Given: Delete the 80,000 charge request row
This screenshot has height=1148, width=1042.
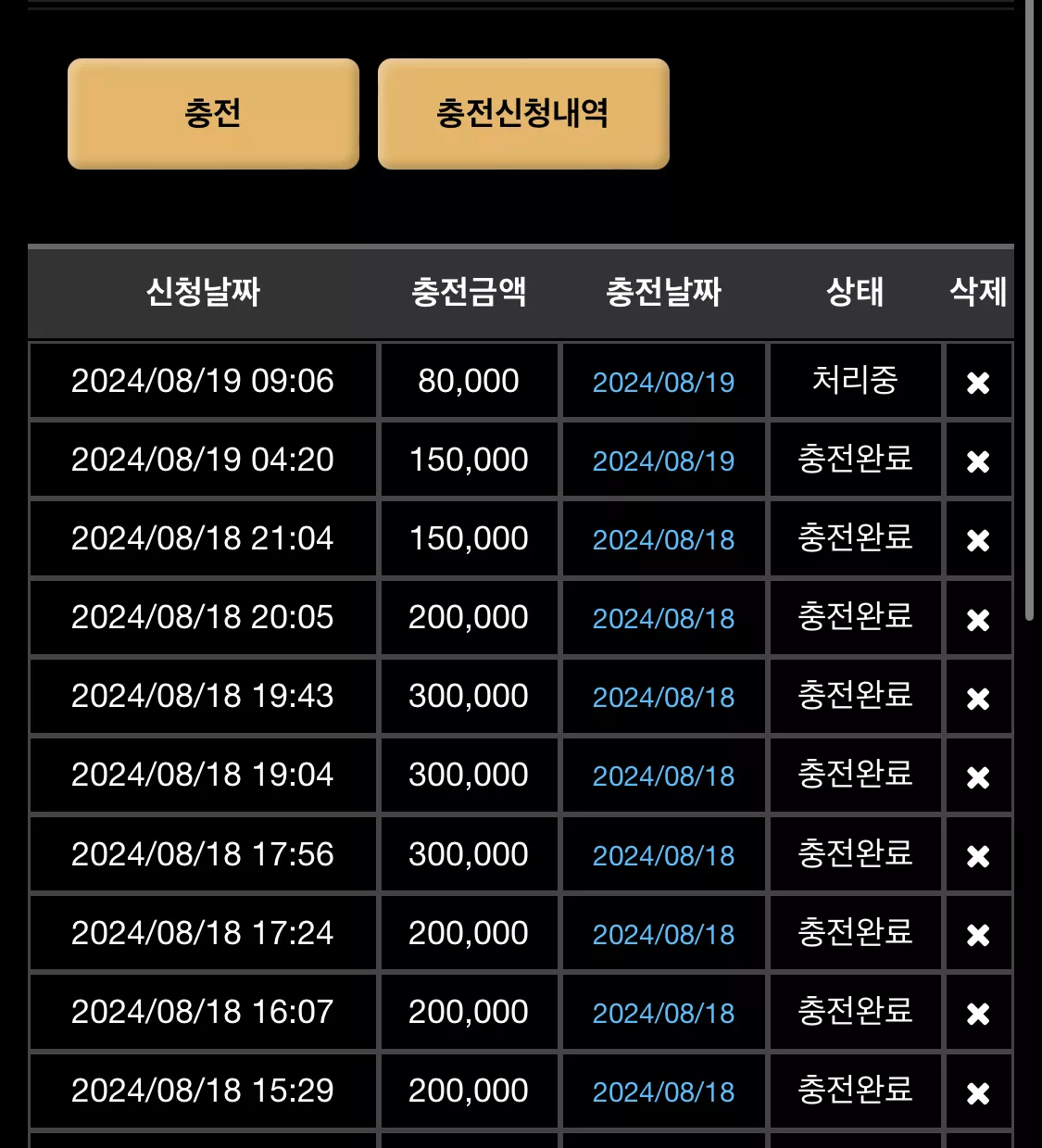Looking at the screenshot, I should click(x=978, y=383).
